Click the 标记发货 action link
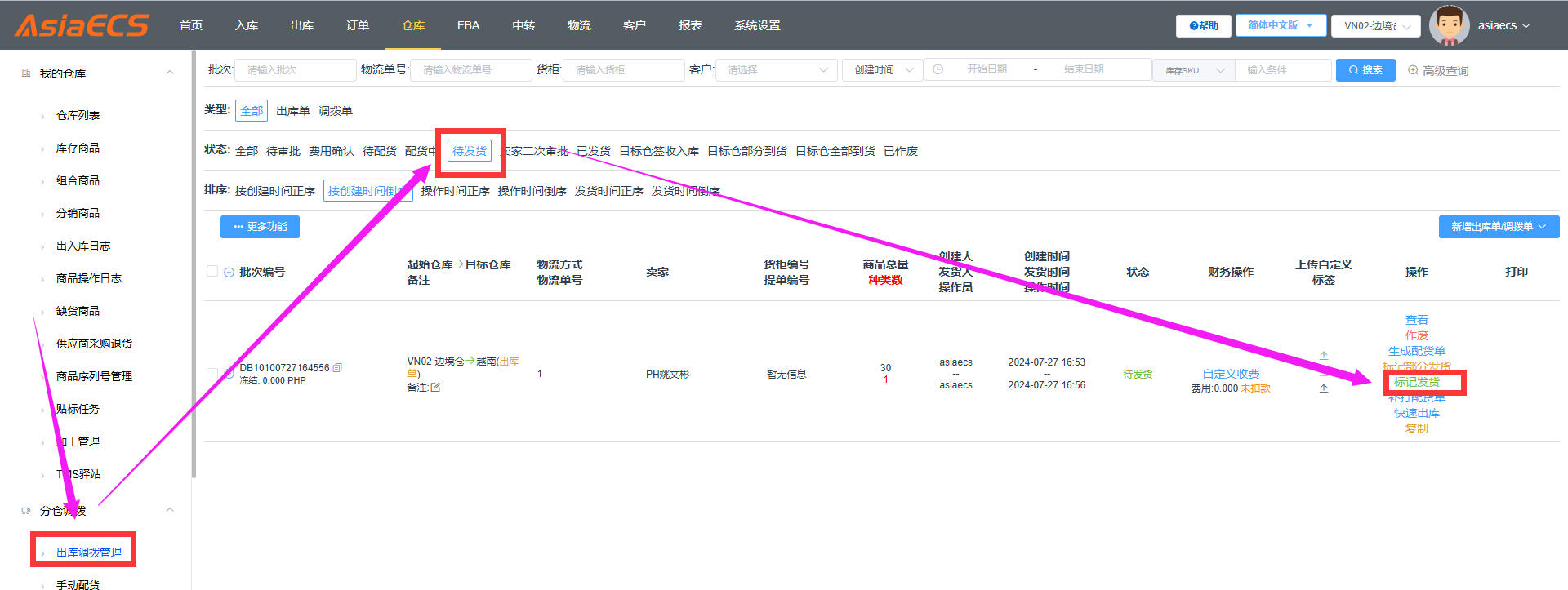This screenshot has width=1568, height=590. pos(1417,382)
